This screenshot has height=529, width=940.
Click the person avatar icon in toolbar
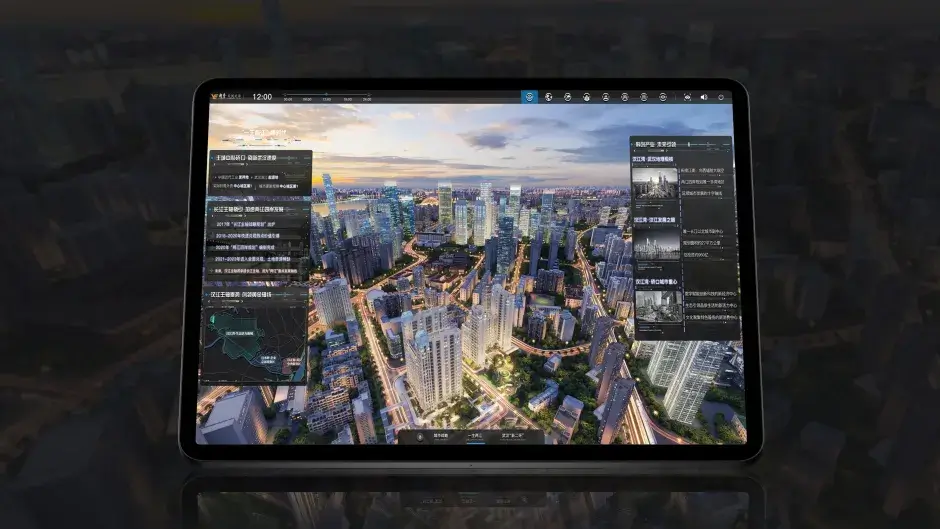[x=605, y=97]
